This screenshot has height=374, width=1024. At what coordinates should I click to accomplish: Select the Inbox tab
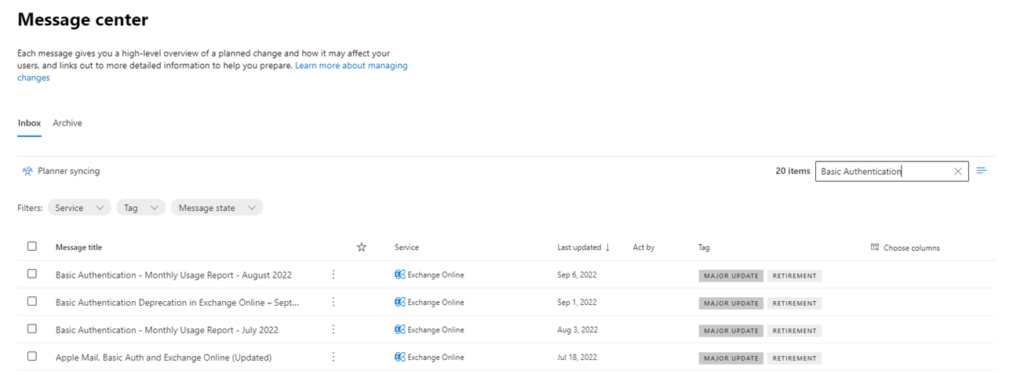click(29, 123)
